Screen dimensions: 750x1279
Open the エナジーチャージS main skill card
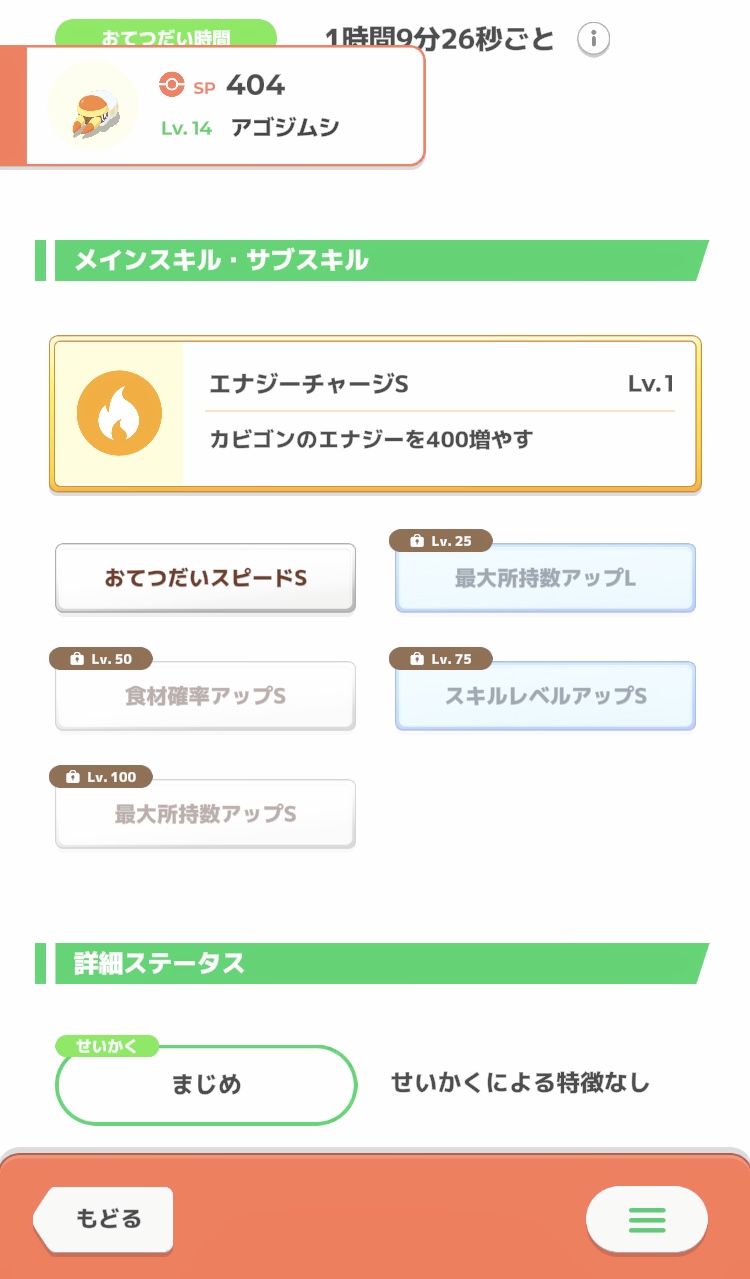point(440,414)
